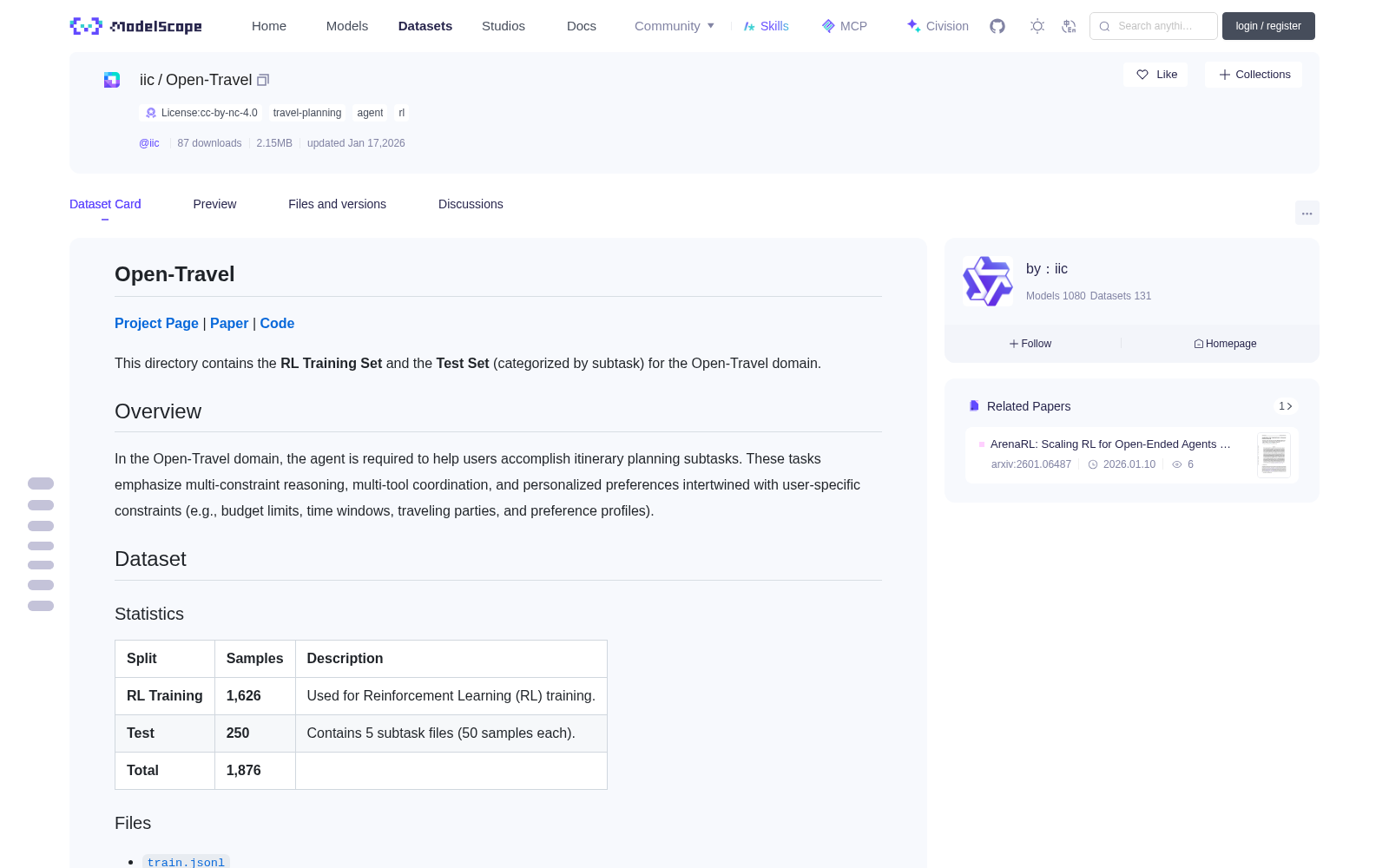Click the agent tag
This screenshot has width=1389, height=868.
point(370,113)
